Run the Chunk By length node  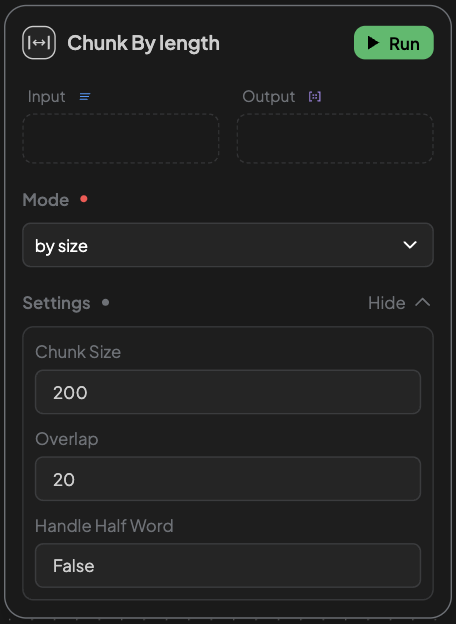click(394, 43)
